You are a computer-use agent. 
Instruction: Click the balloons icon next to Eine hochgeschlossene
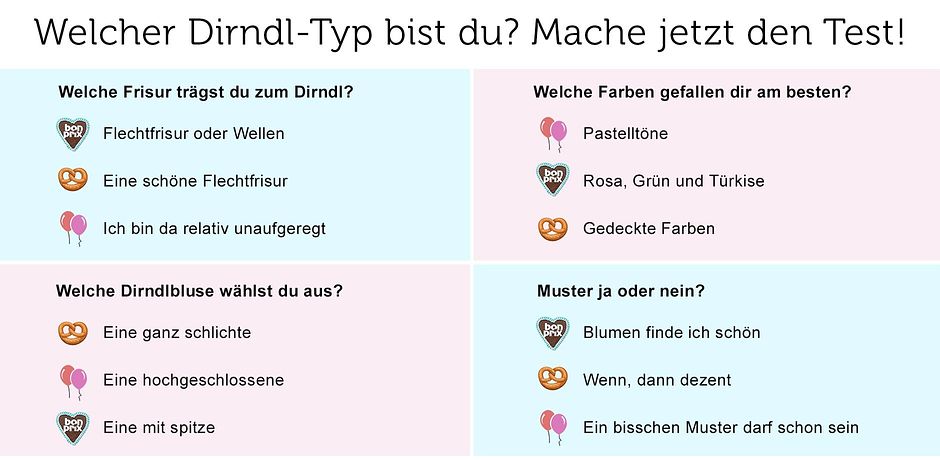tap(73, 382)
